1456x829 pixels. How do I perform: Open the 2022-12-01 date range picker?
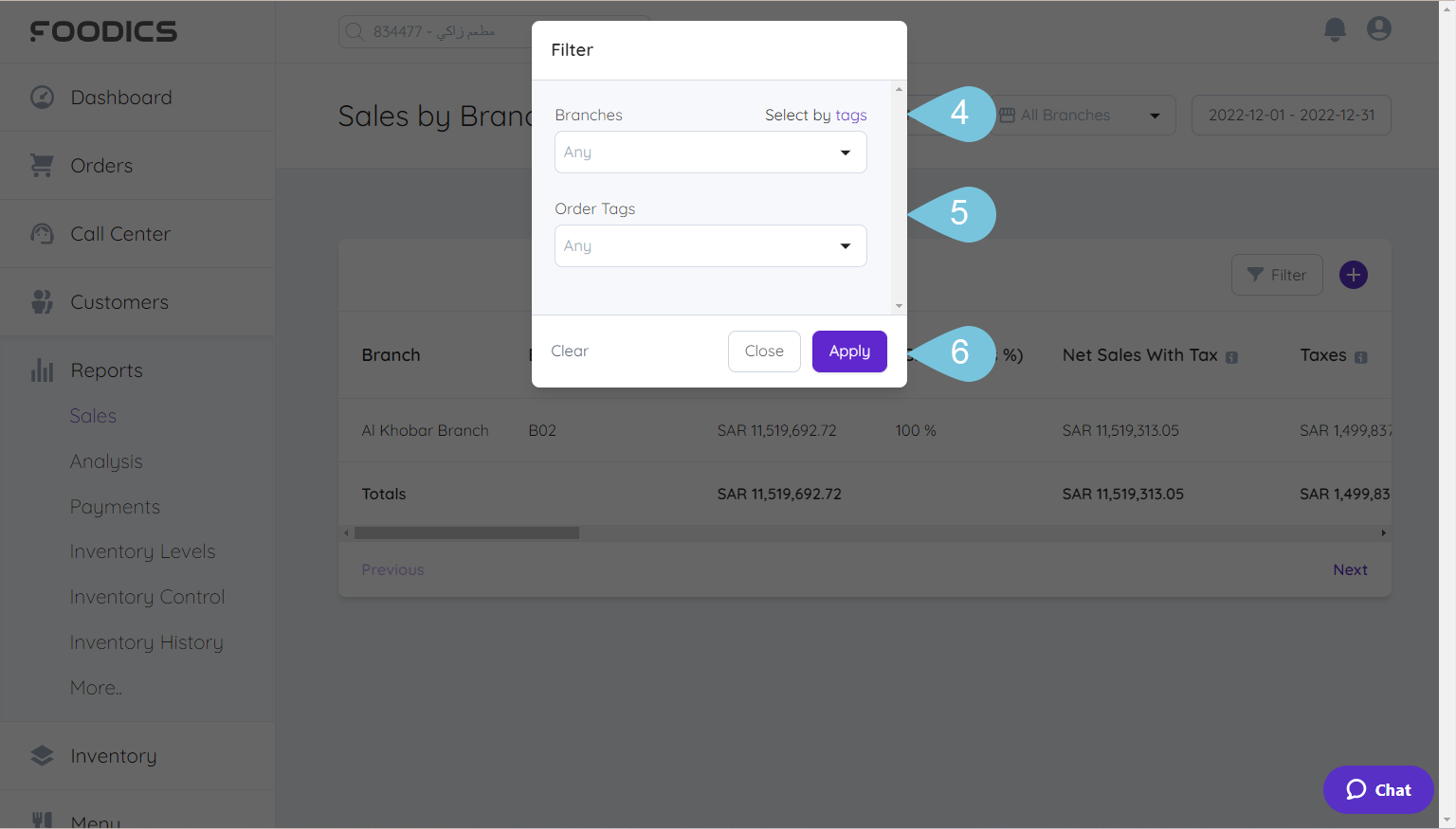(x=1291, y=115)
